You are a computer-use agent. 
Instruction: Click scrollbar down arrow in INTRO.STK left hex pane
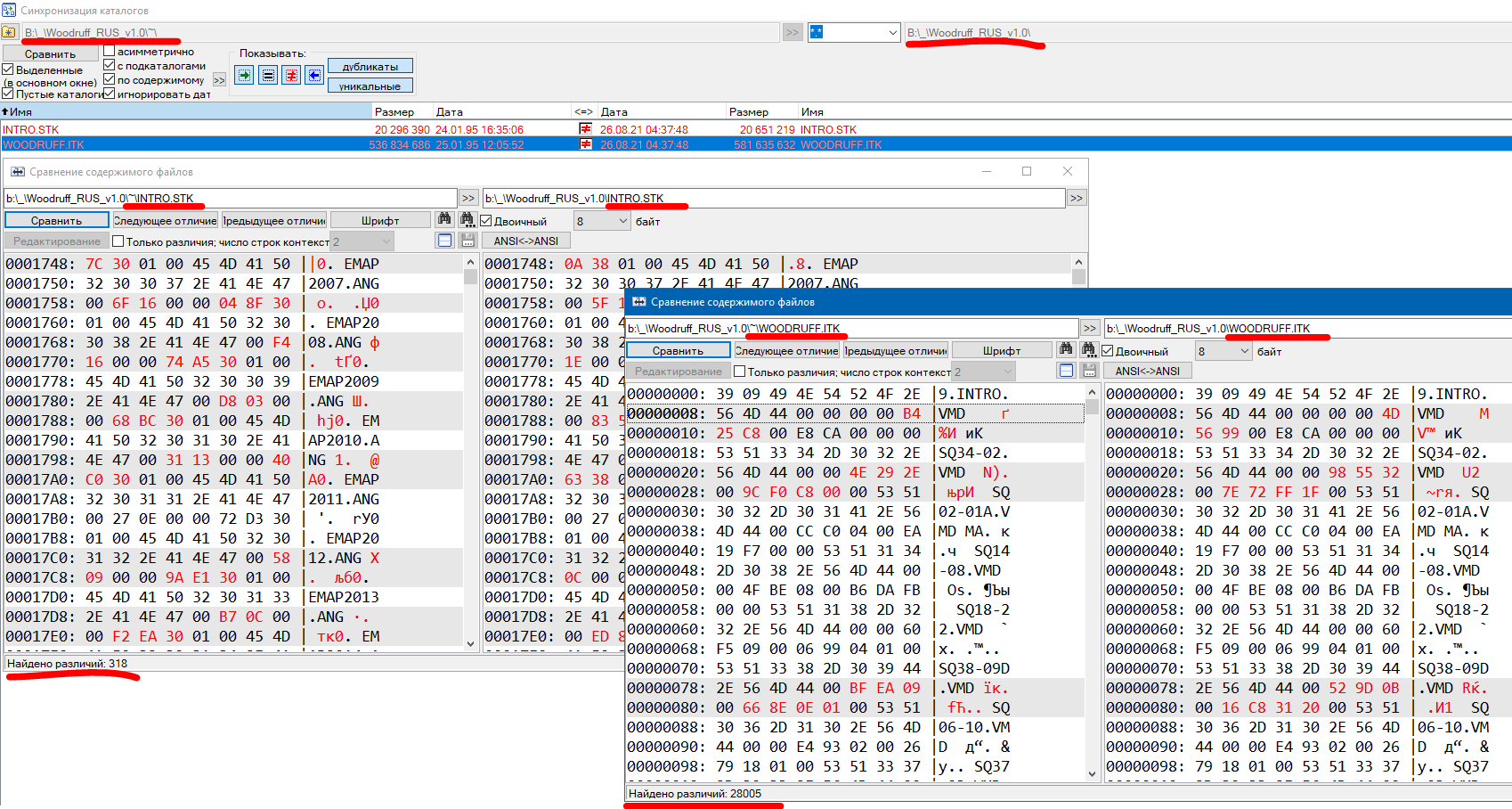point(470,643)
